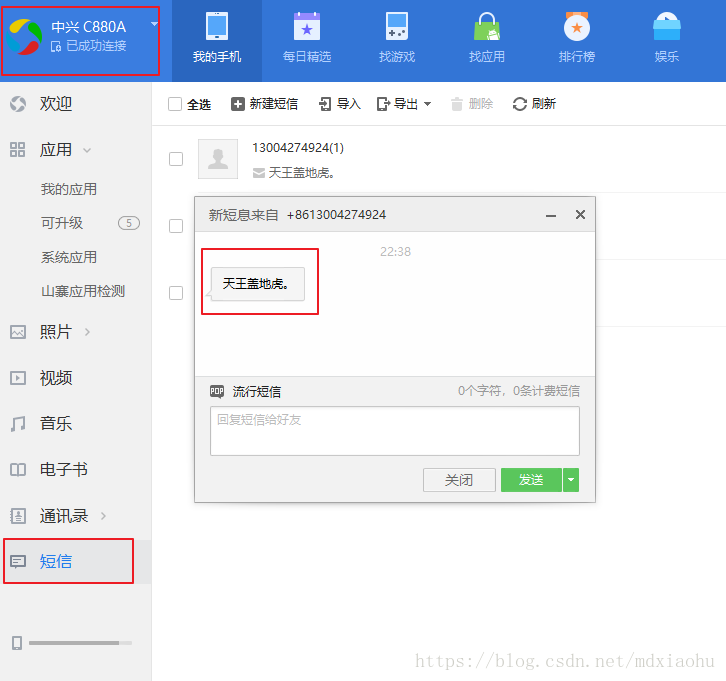Click the 刷新 label in toolbar
726x681 pixels.
(x=544, y=104)
